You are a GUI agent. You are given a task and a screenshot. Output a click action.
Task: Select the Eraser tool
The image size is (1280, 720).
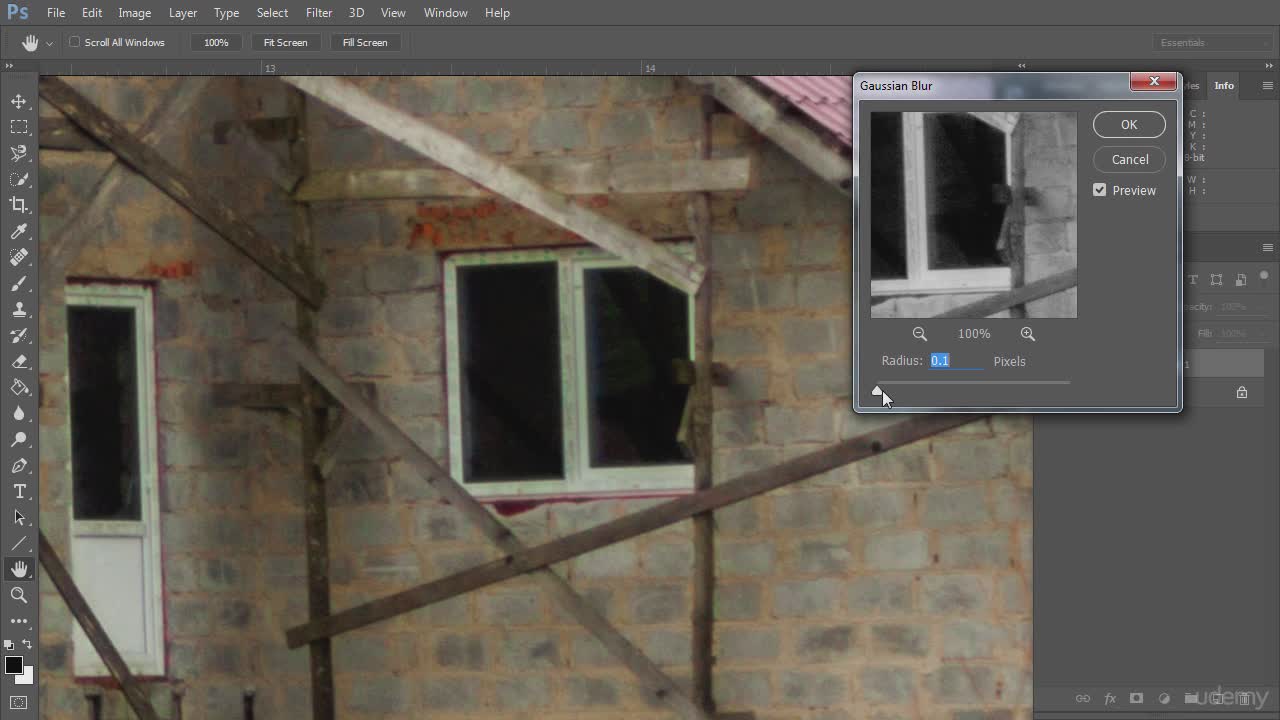coord(19,361)
